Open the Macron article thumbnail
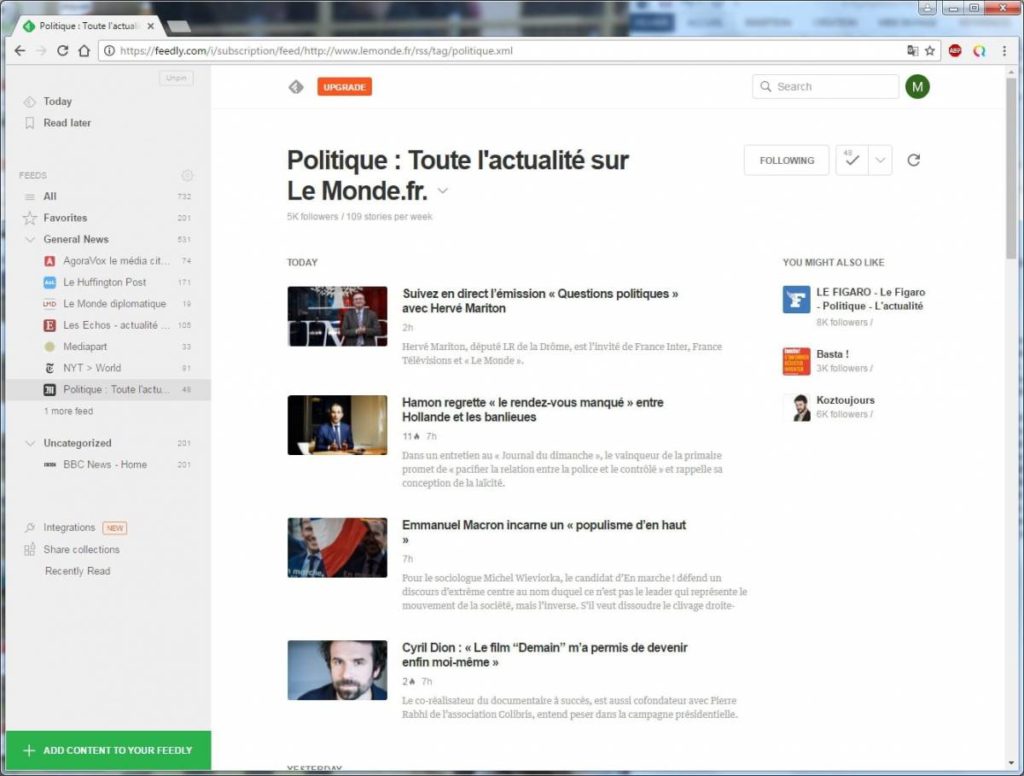Screen dimensions: 1024x776 coord(337,548)
